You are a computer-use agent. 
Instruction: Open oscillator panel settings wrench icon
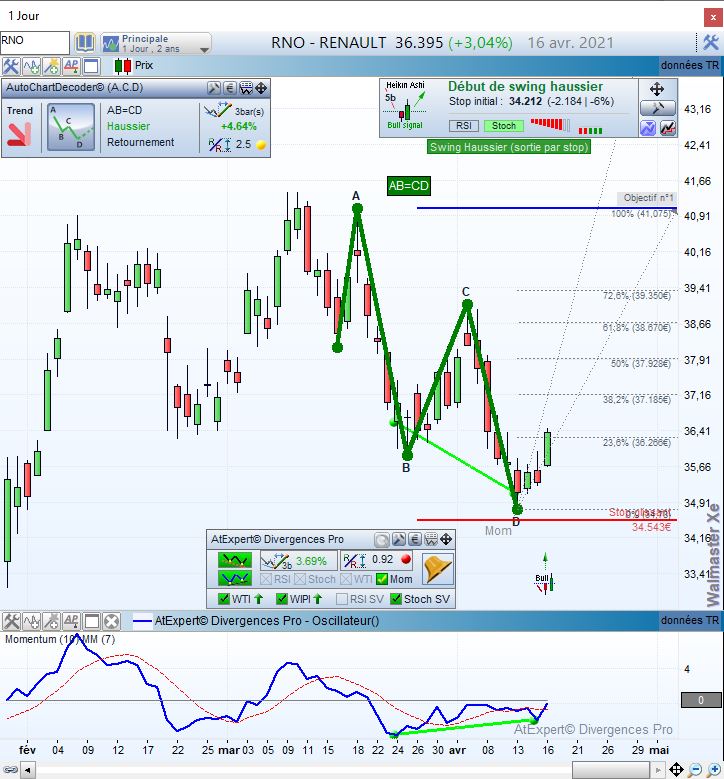coord(11,621)
